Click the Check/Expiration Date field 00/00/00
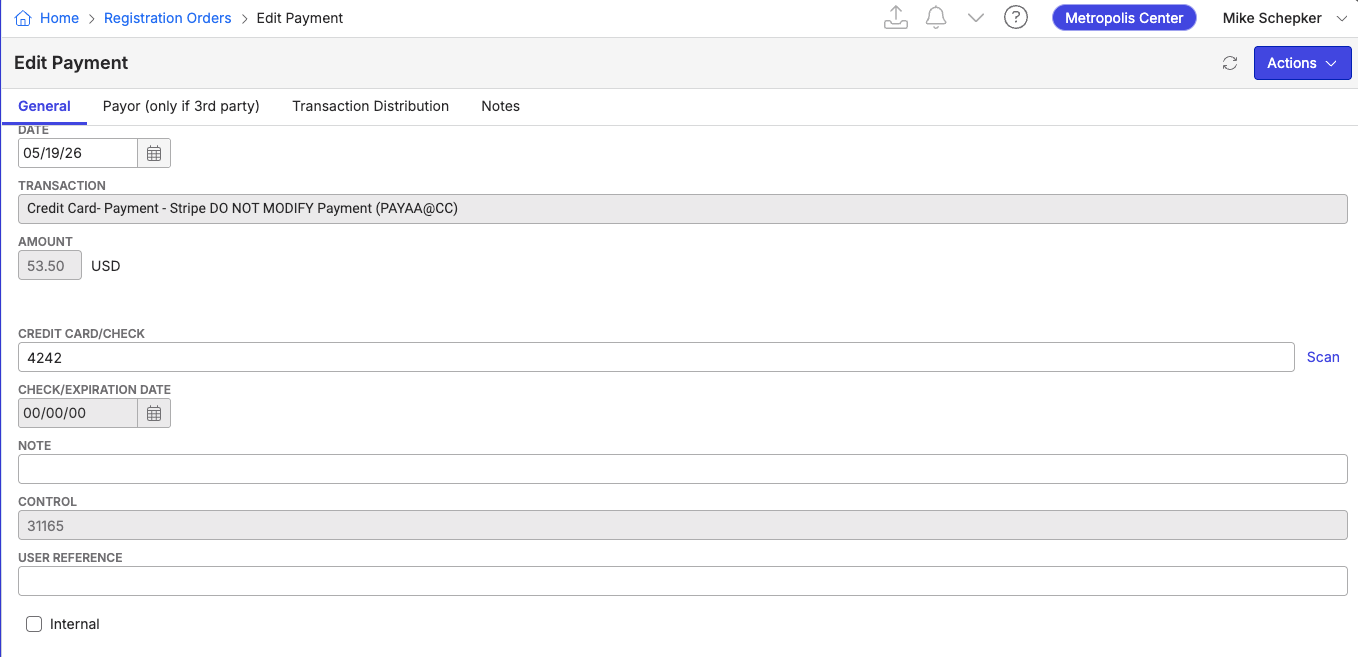1358x657 pixels. [78, 413]
